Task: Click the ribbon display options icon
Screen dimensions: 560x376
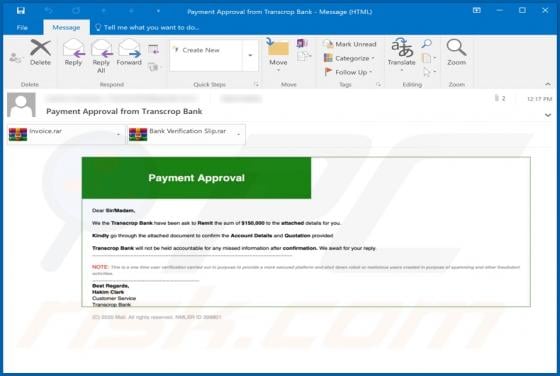Action: [x=477, y=10]
